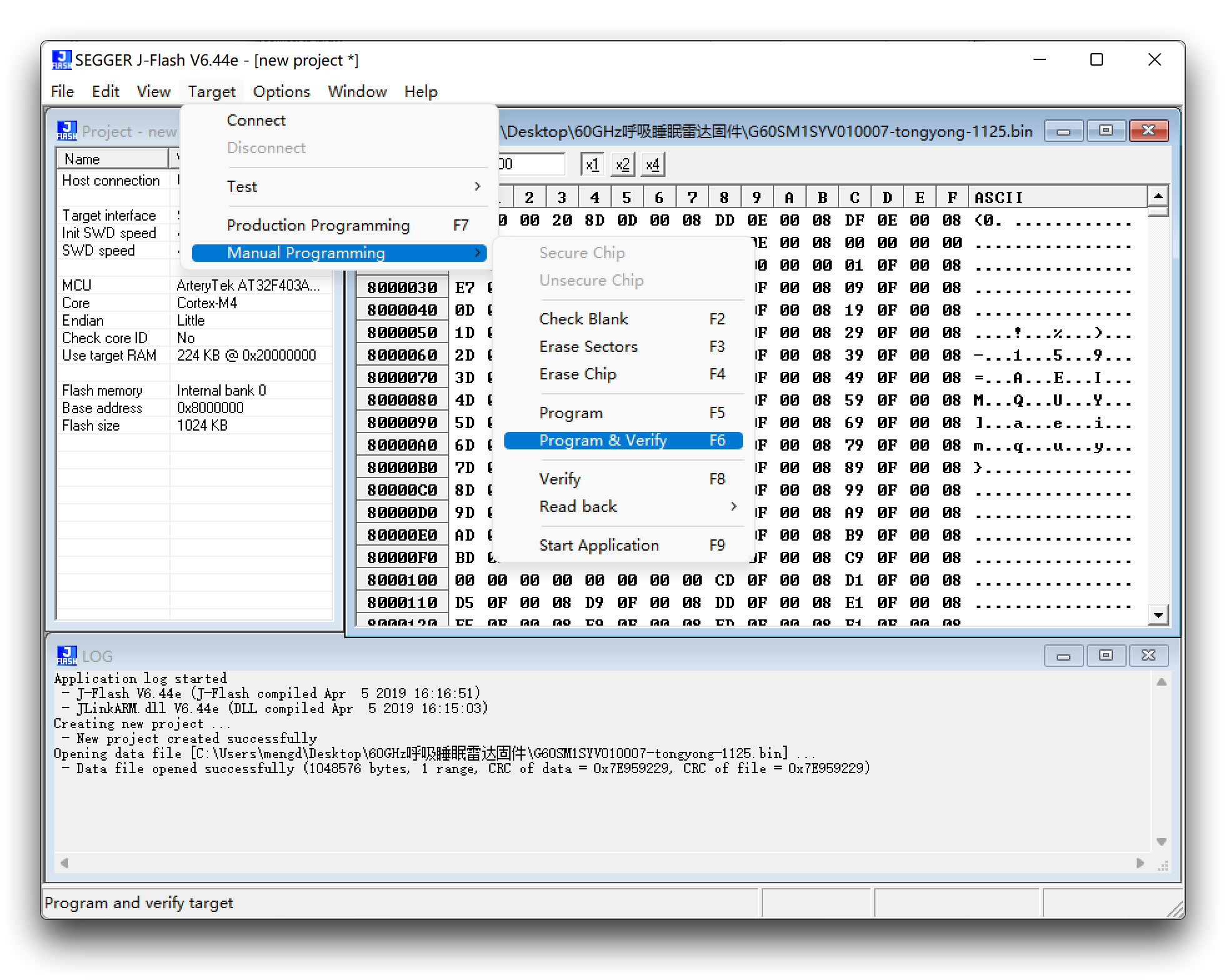The image size is (1226, 980).
Task: Click the LOG window J-Flash icon
Action: pyautogui.click(x=66, y=656)
